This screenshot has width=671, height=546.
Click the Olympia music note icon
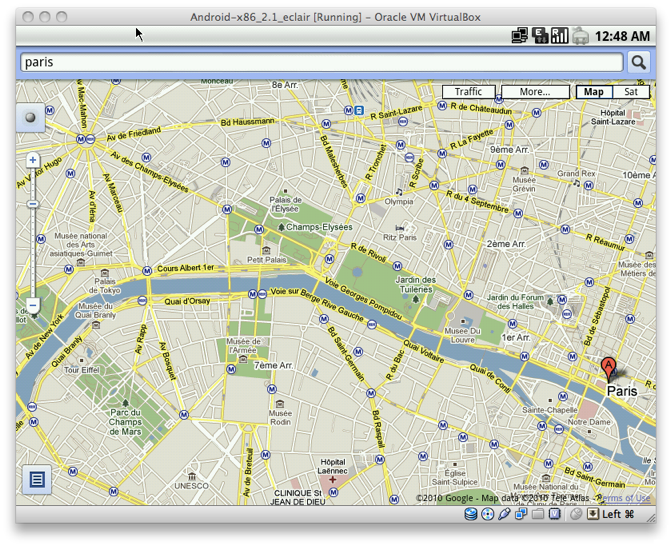(399, 191)
